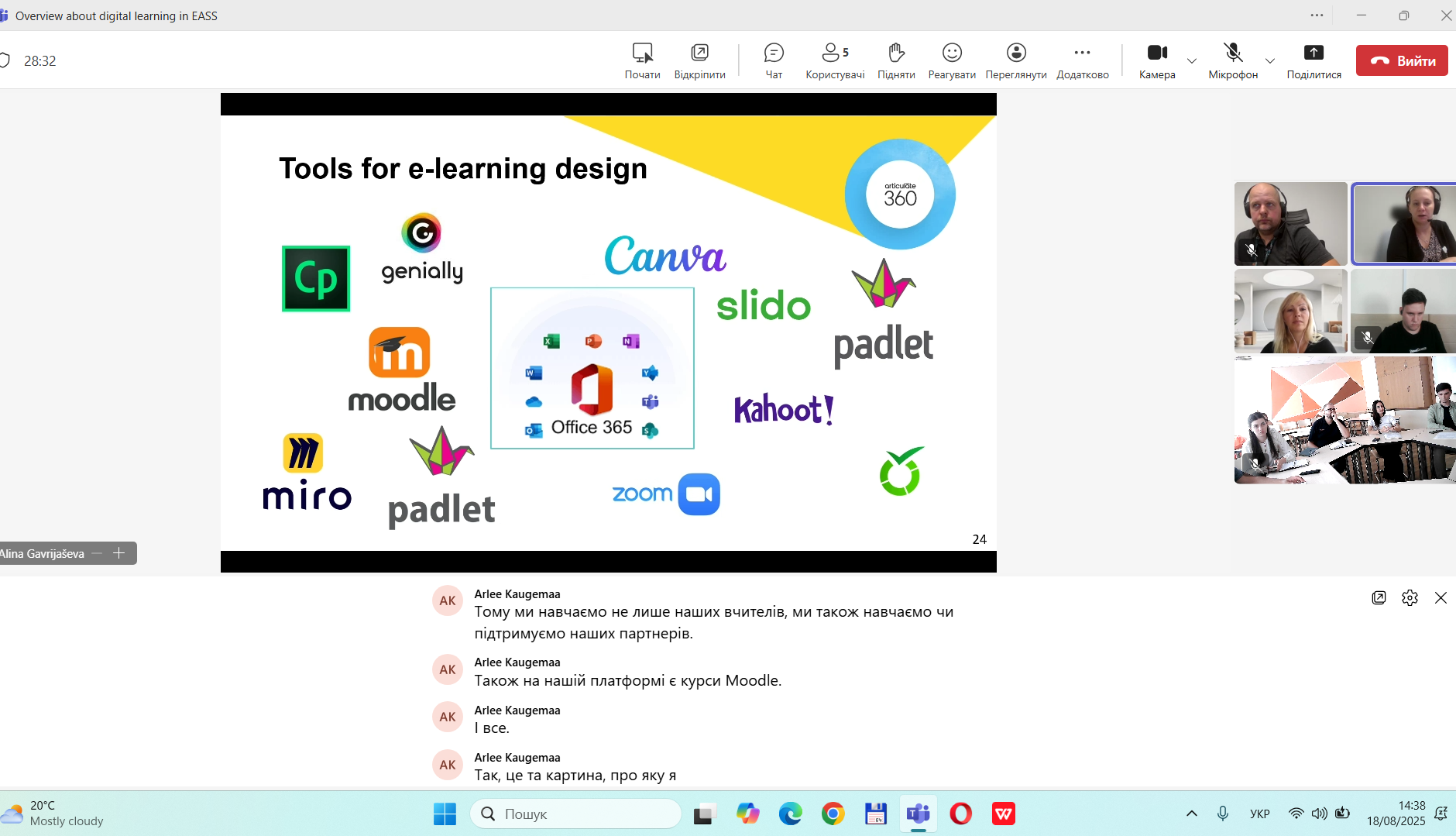The image size is (1456, 836).
Task: Open the Wi-Fi network settings
Action: (1296, 814)
